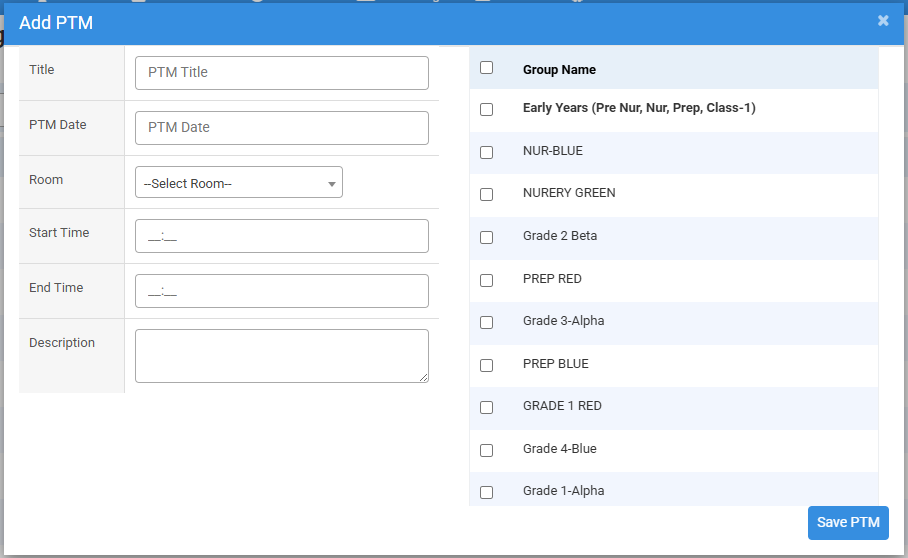Check the Early Years group checkbox

point(486,109)
